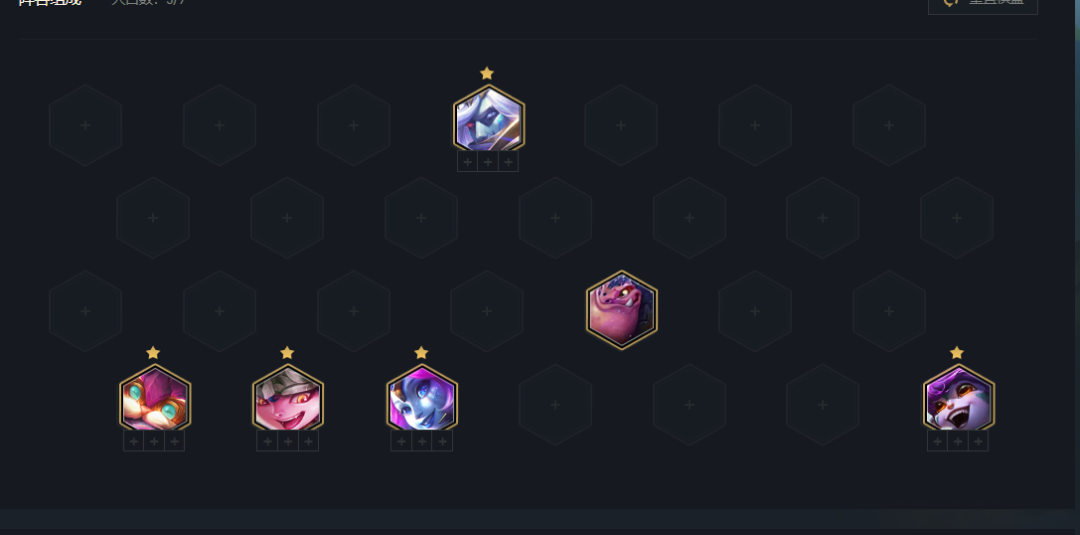Select the white-faced champion with purple hat
The height and width of the screenshot is (535, 1080).
pos(958,398)
